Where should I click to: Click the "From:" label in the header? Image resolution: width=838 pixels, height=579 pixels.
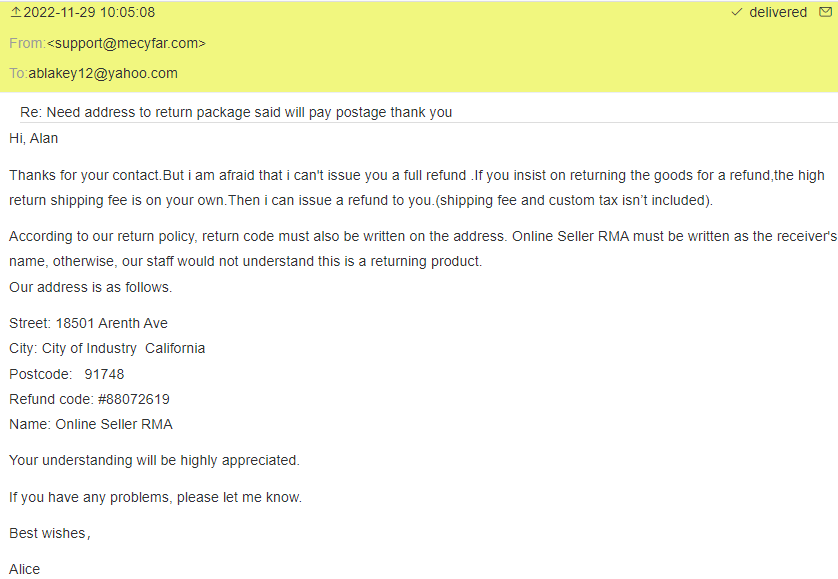[x=27, y=43]
